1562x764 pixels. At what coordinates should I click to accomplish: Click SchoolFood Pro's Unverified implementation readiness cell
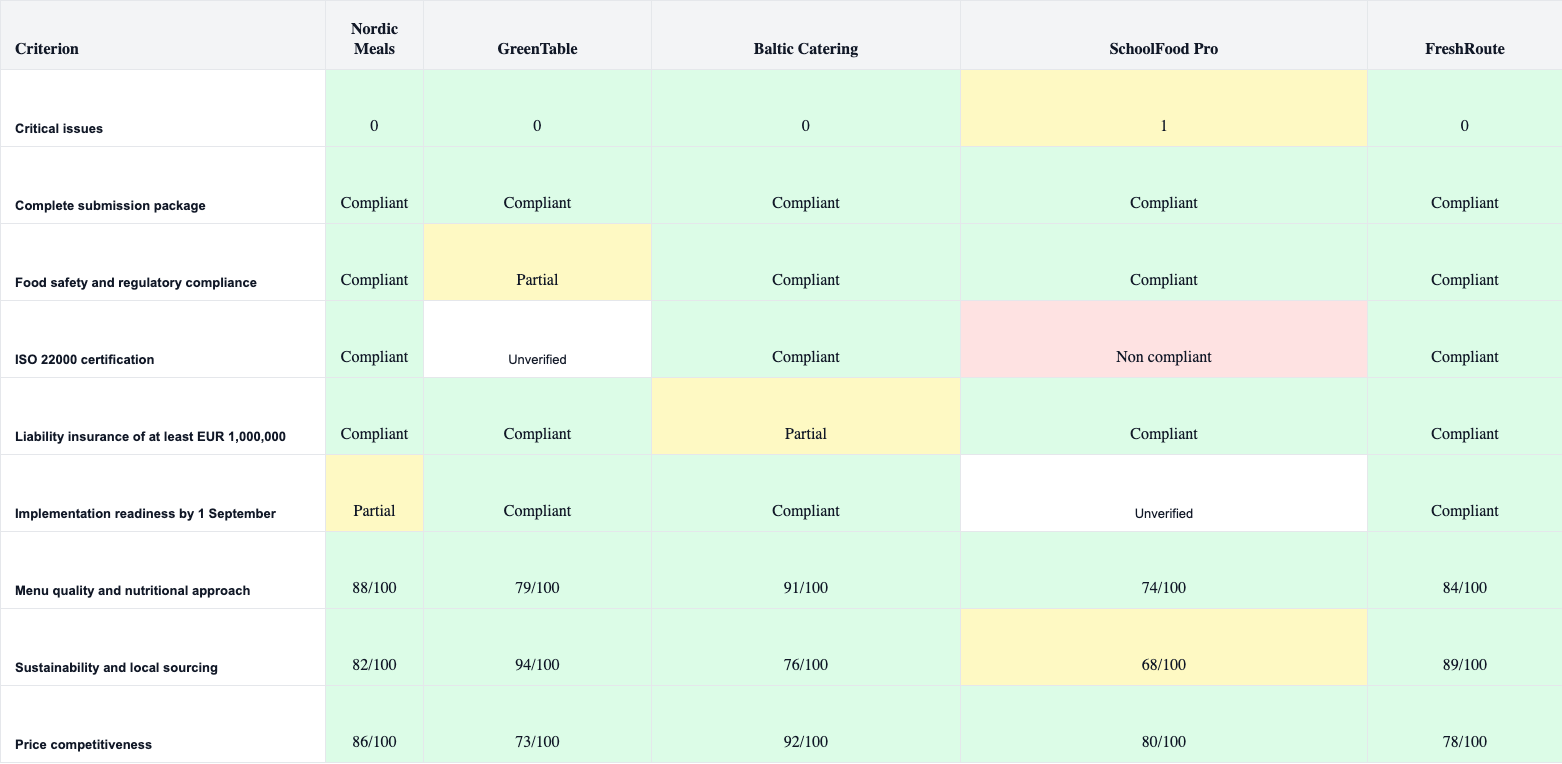tap(1164, 493)
